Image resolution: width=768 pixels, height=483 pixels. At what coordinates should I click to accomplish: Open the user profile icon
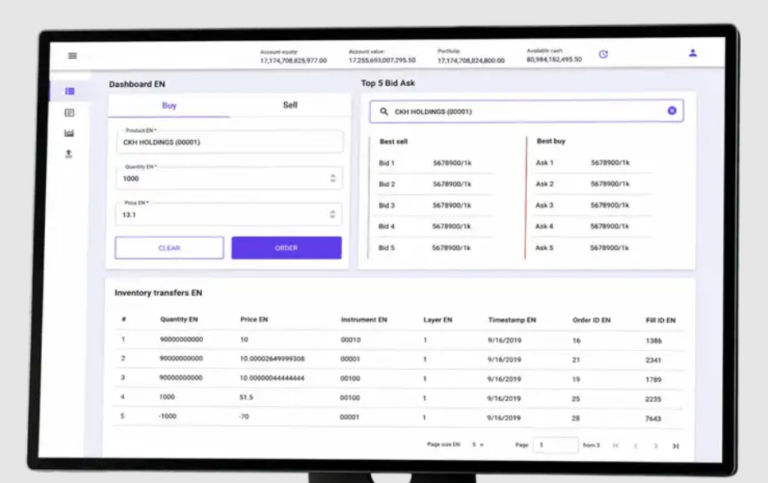tap(693, 53)
